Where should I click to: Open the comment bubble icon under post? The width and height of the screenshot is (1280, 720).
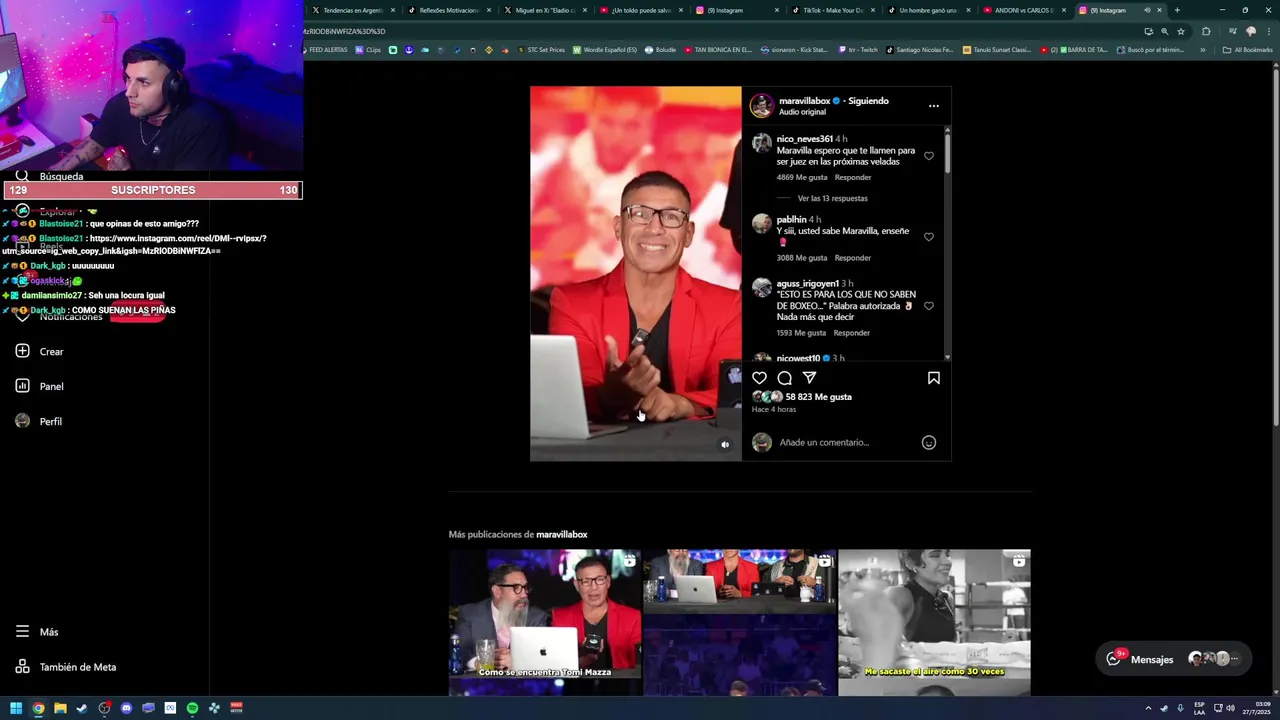click(784, 378)
